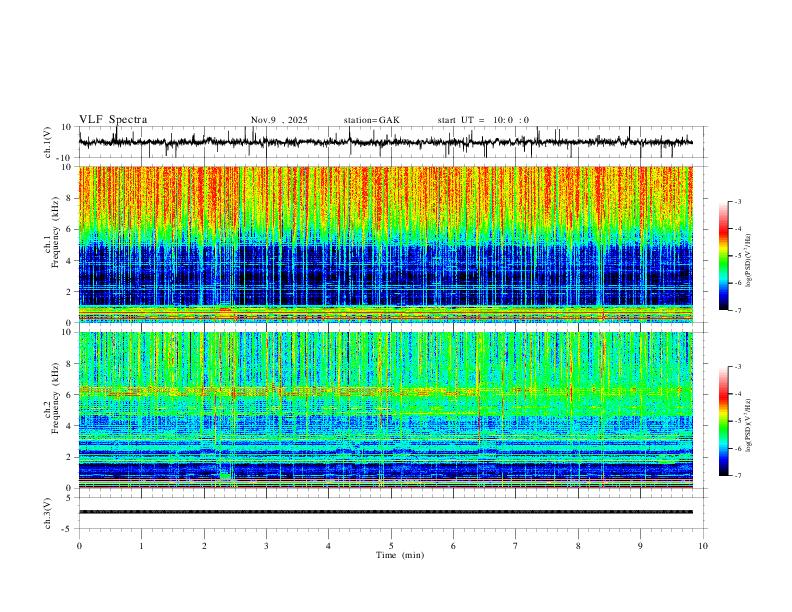Click the "10" tick on time axis
Viewport: 792px width, 612px height.
click(703, 546)
